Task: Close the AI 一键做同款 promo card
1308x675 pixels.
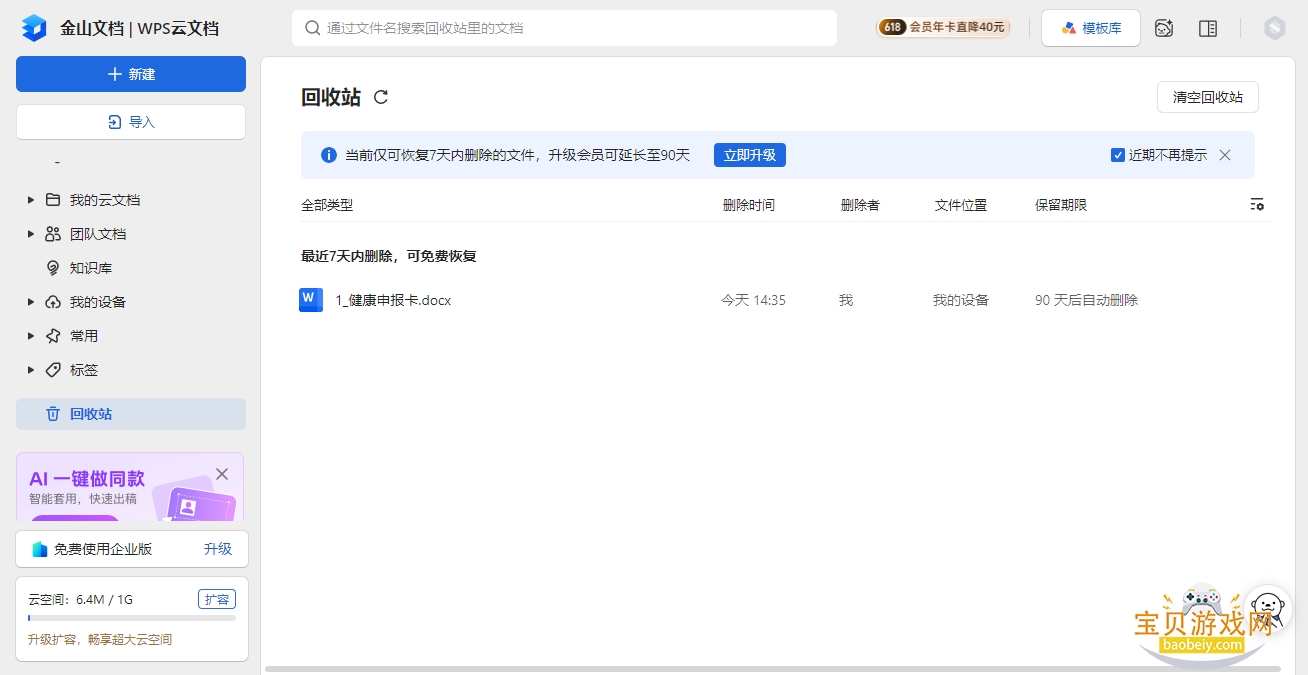Action: pos(222,473)
